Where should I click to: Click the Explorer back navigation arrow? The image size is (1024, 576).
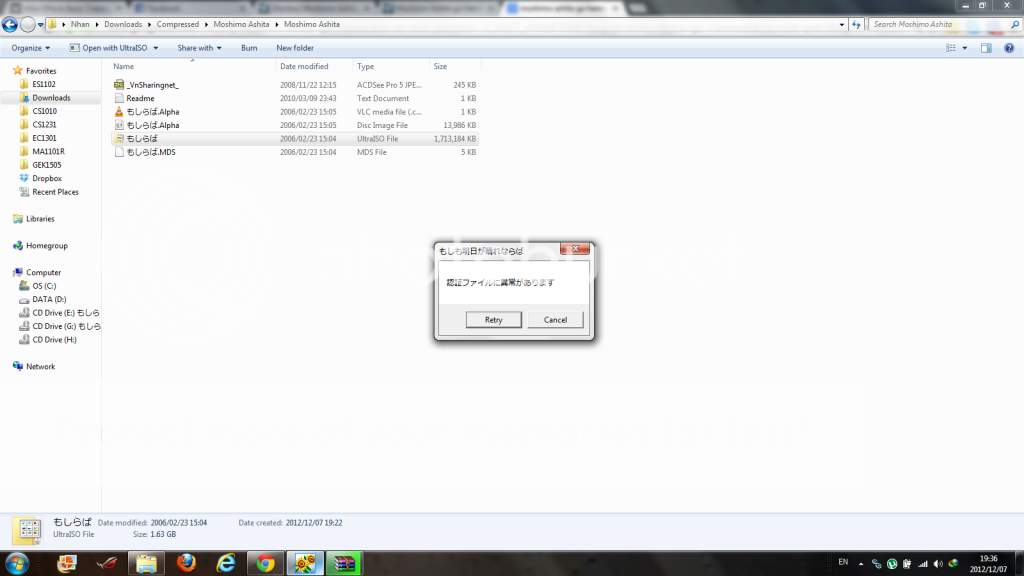point(11,24)
